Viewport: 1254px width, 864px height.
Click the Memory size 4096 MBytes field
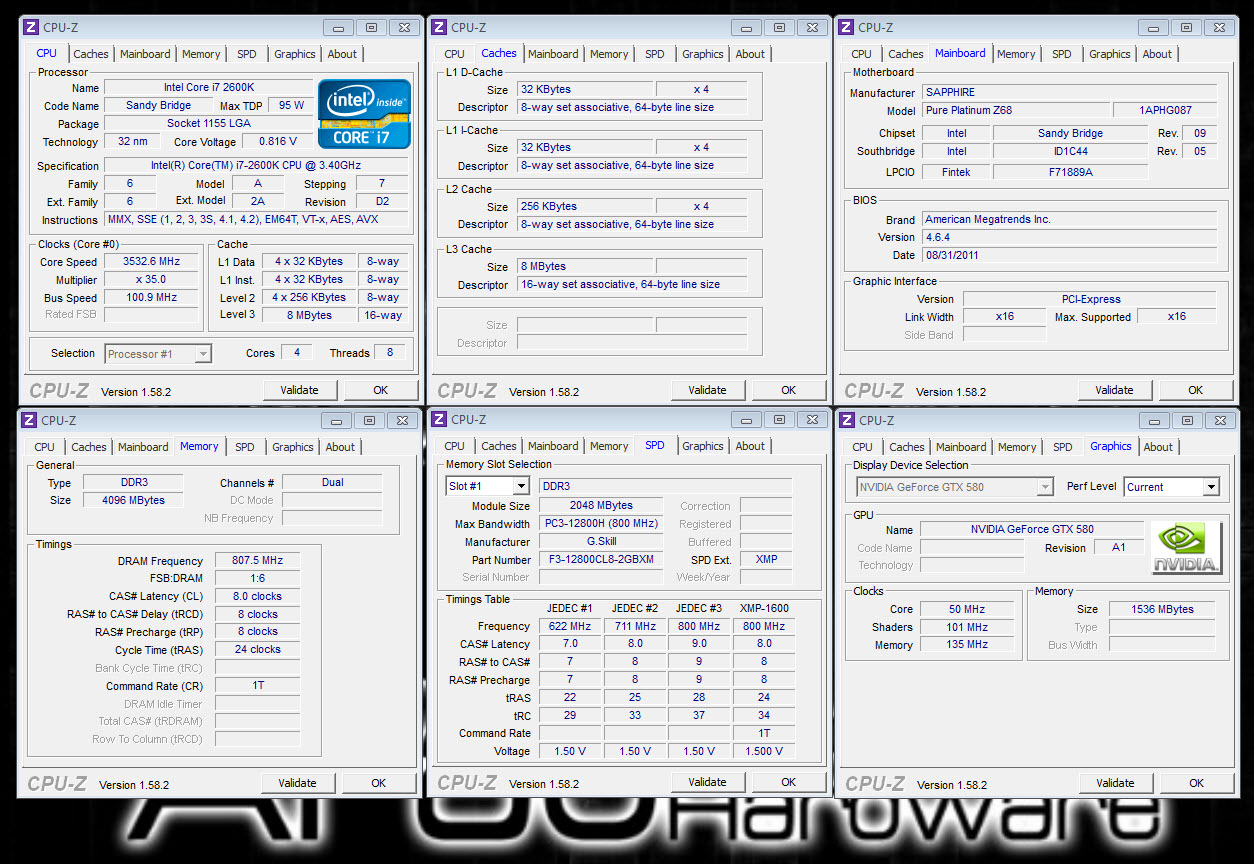[x=133, y=501]
